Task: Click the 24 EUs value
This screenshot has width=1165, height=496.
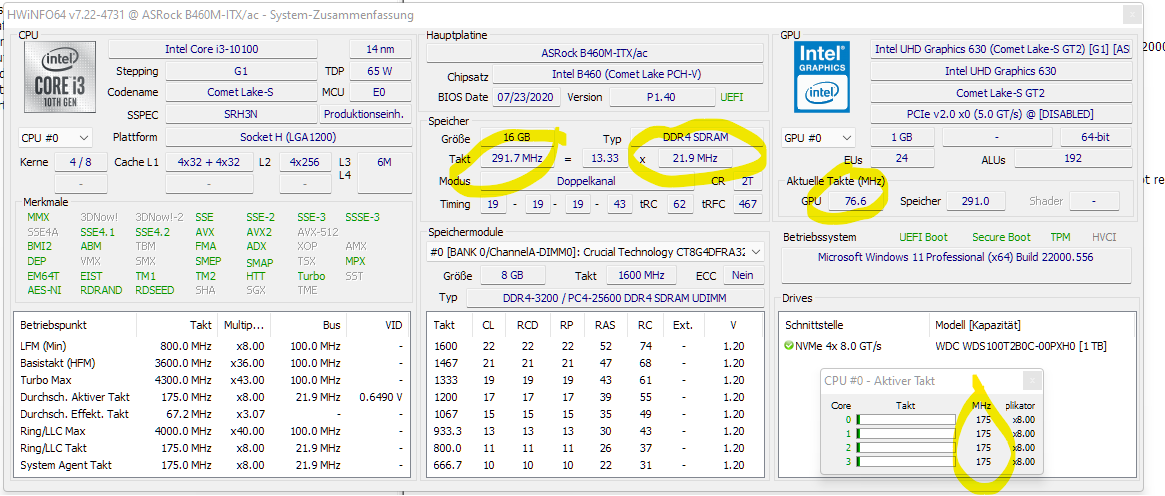Action: click(903, 160)
